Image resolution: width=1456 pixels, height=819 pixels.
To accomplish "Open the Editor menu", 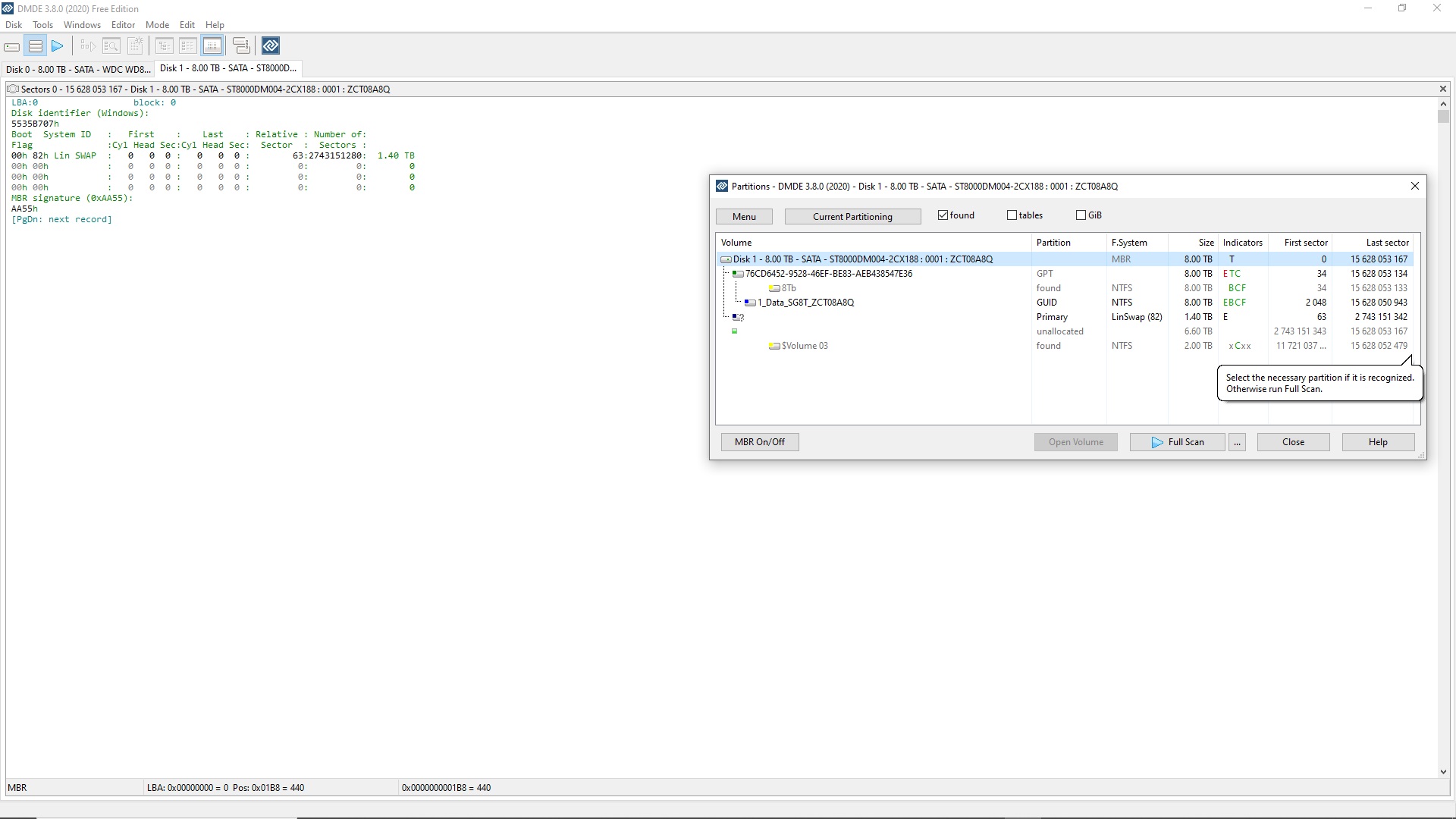I will (123, 24).
